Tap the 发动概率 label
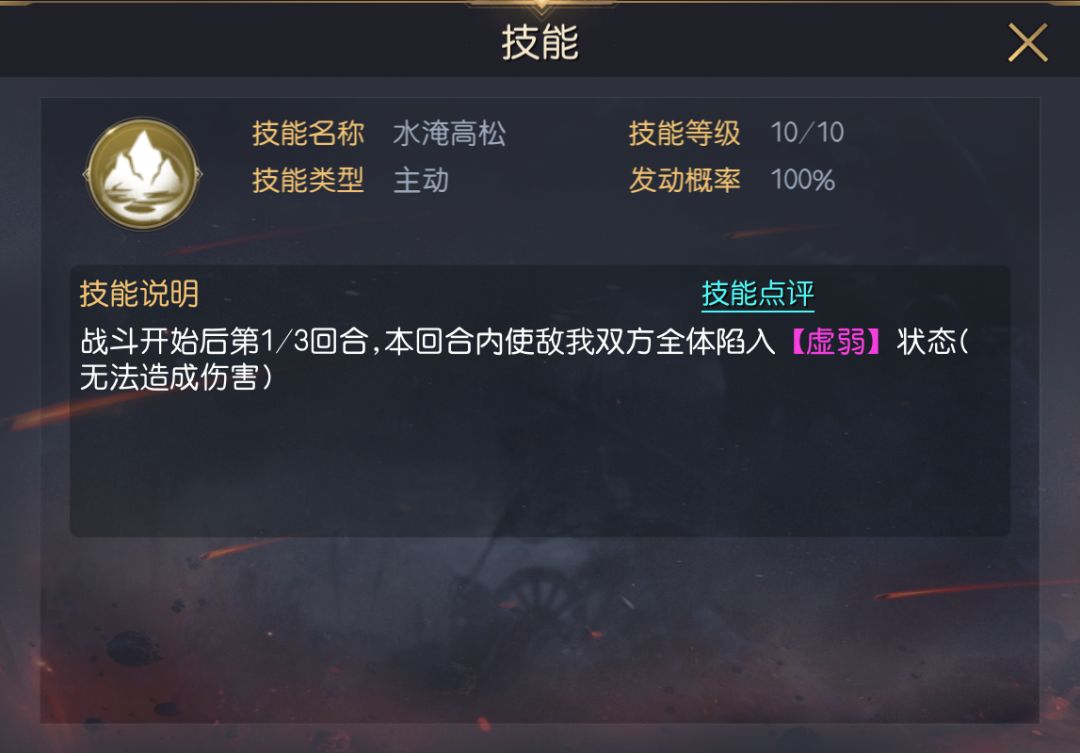1080x753 pixels. pyautogui.click(x=684, y=180)
